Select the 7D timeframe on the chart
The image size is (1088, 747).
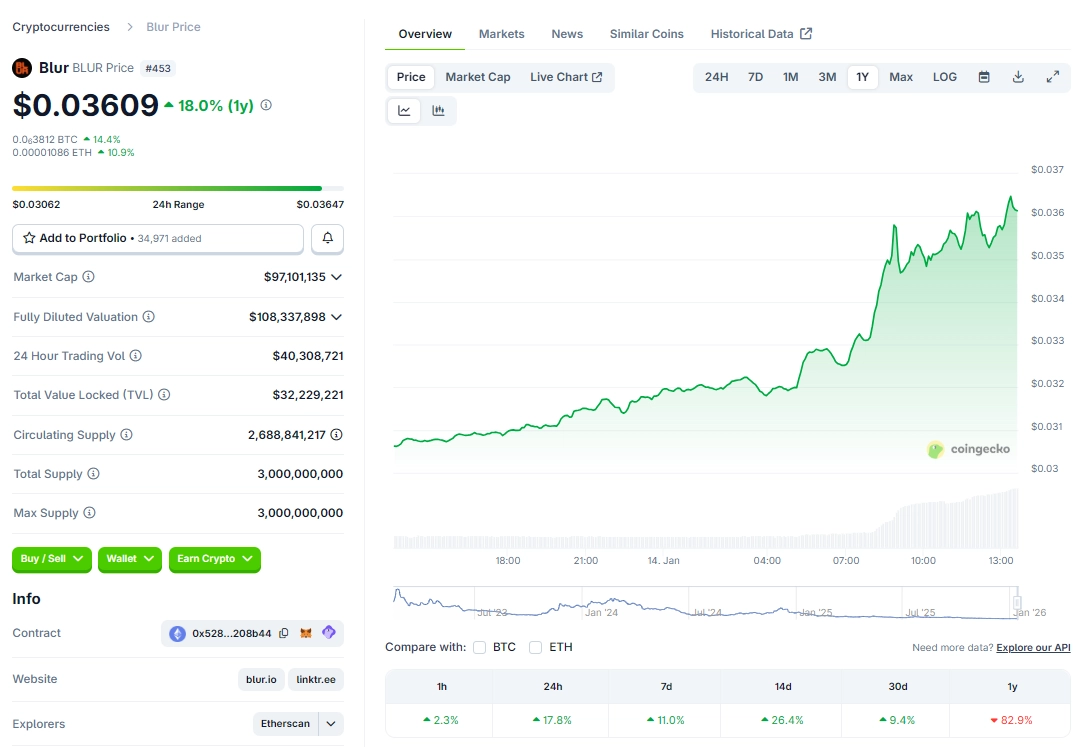pyautogui.click(x=755, y=76)
